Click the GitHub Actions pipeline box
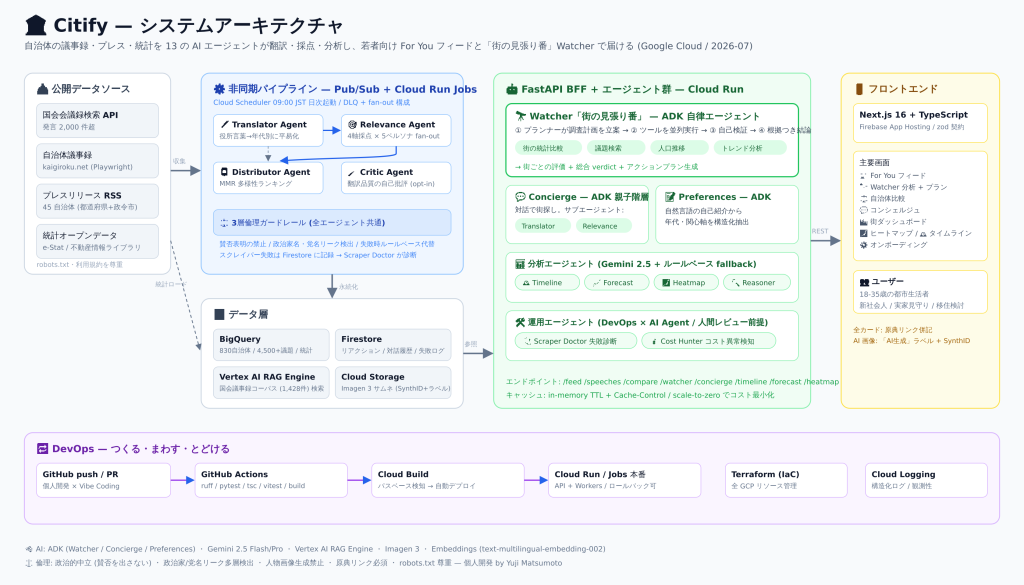Viewport: 1024px width, 585px height. coord(271,481)
